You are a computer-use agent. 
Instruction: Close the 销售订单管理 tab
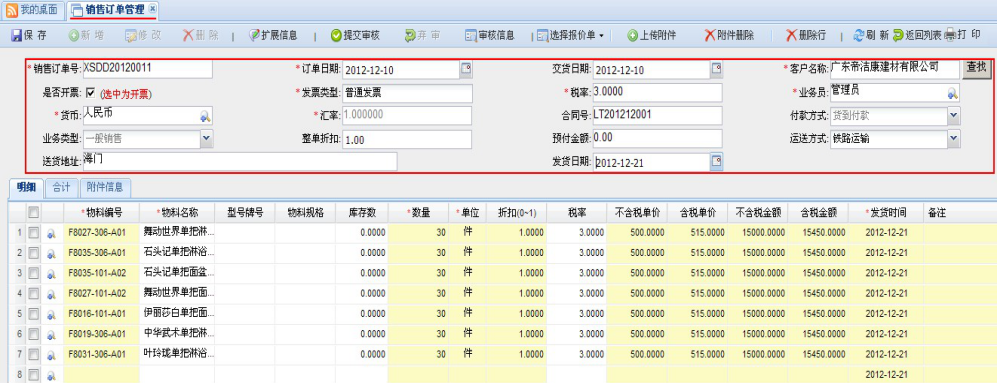(x=152, y=10)
